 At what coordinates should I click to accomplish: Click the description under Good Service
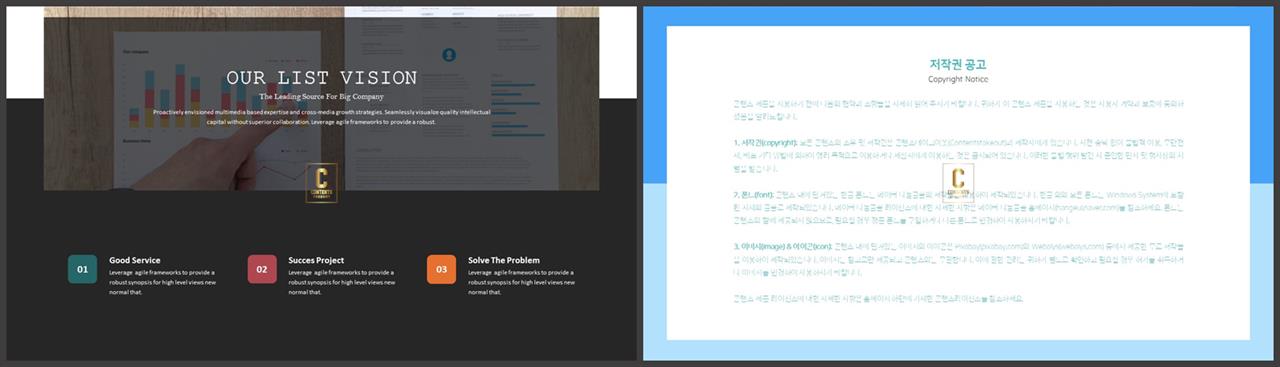(161, 282)
